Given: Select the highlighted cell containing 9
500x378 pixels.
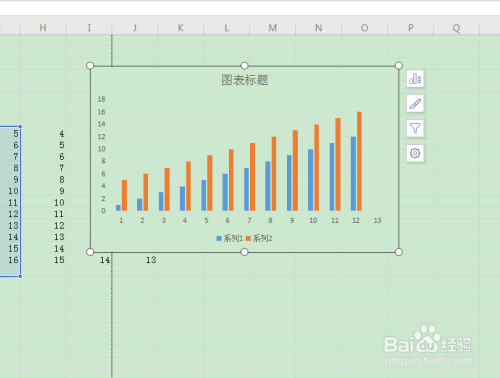Looking at the screenshot, I should 10,180.
